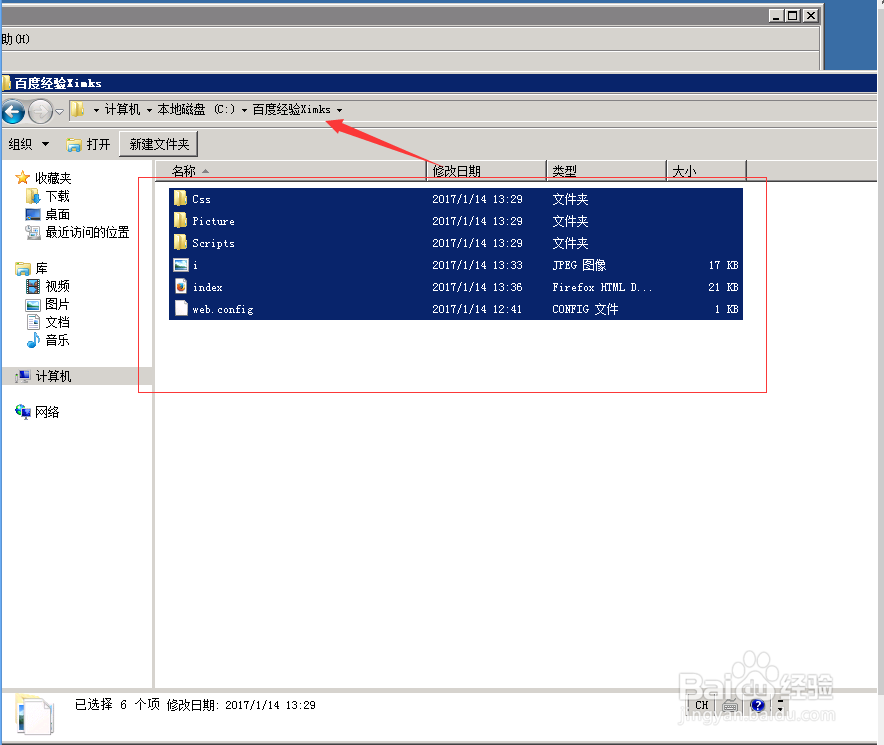Click the back navigation arrow
884x745 pixels.
[x=13, y=112]
